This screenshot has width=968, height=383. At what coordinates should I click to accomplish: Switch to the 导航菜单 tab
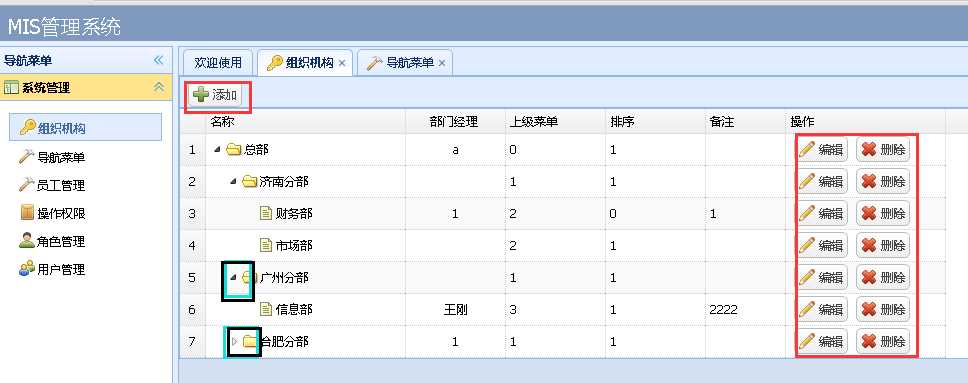[405, 62]
